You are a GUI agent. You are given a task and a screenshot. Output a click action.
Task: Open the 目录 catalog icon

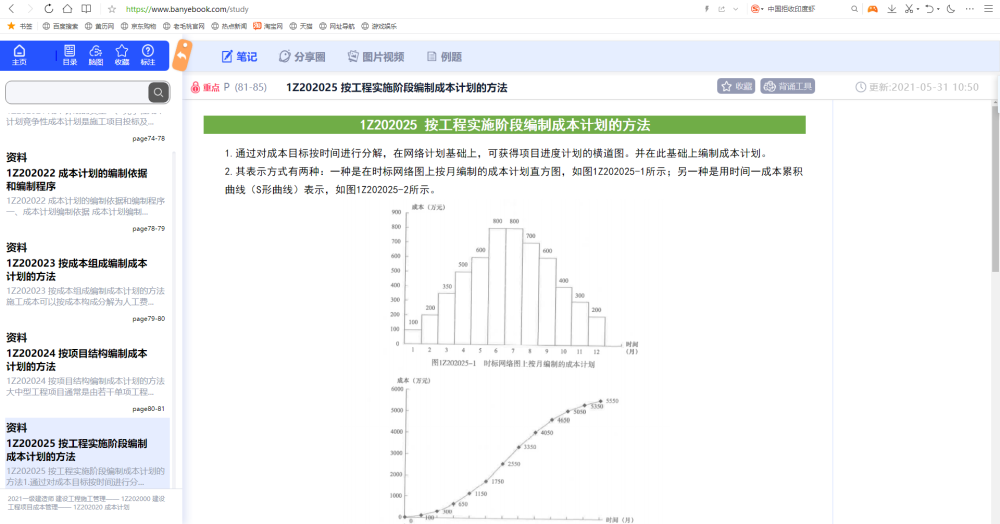69,55
